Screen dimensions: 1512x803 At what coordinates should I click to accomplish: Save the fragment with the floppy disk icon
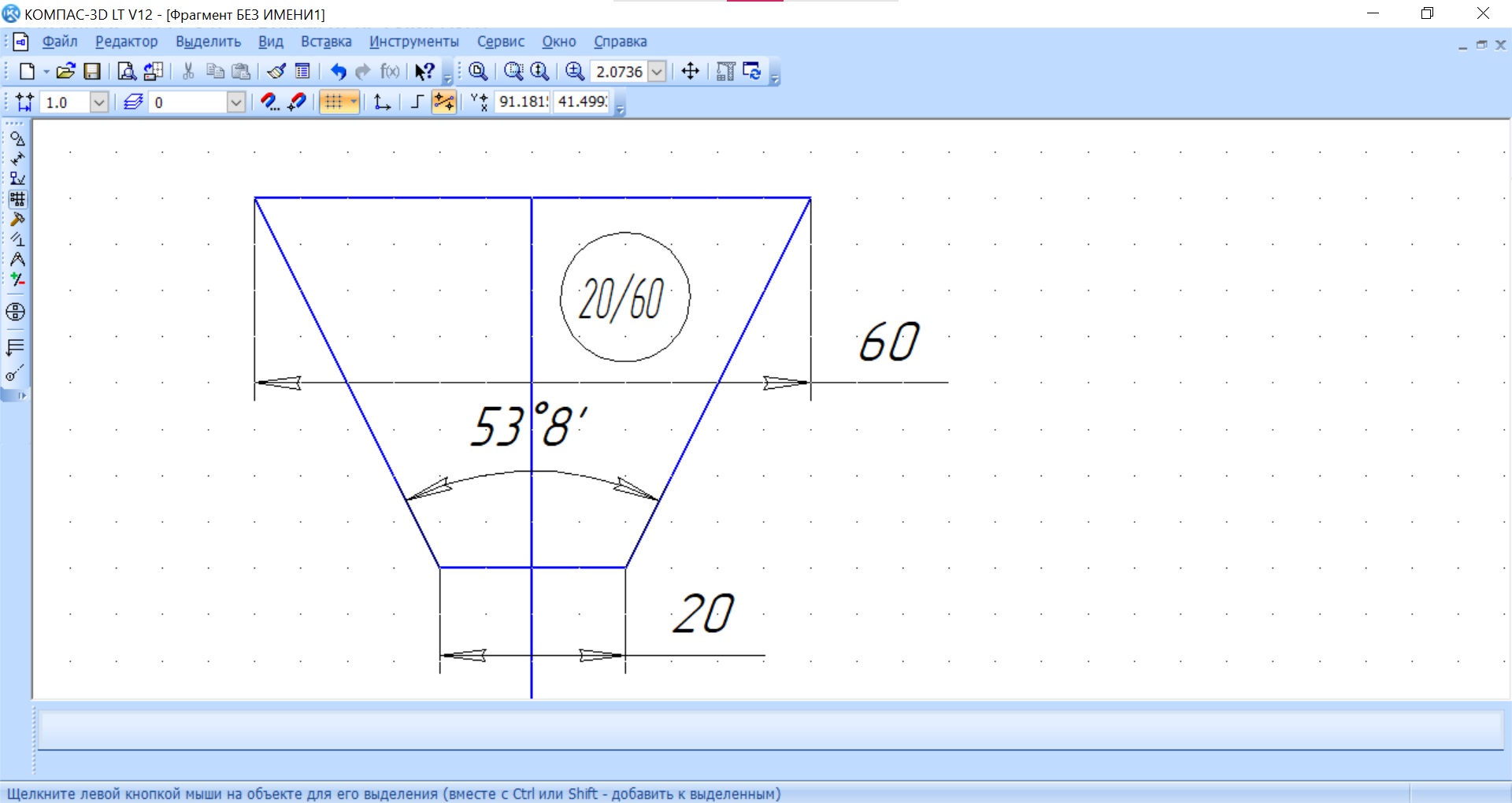click(92, 72)
